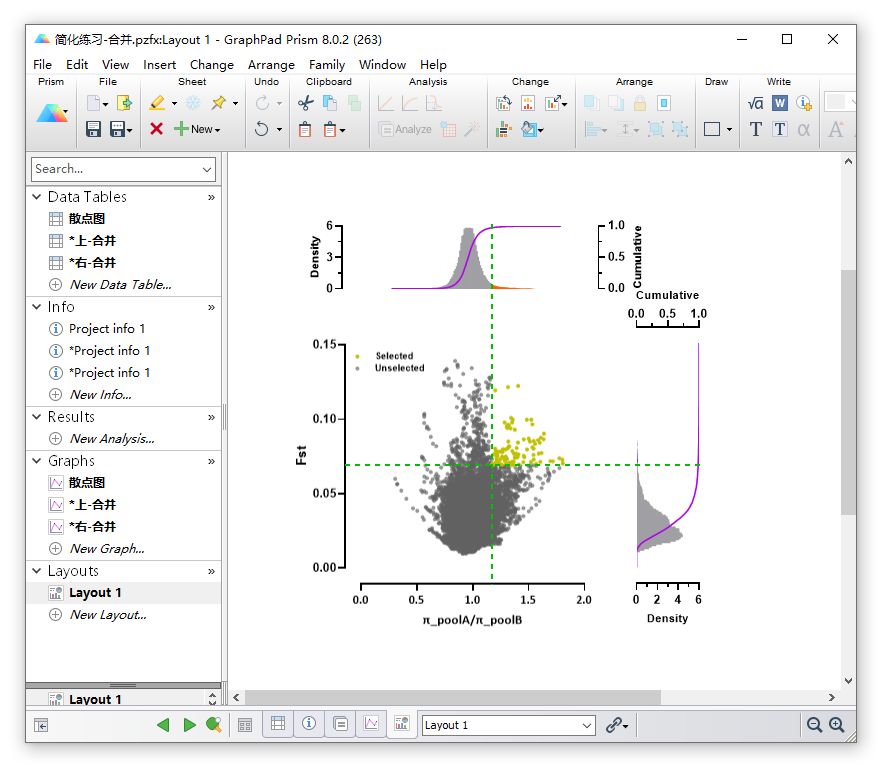Select Project info 1 entry

(107, 328)
